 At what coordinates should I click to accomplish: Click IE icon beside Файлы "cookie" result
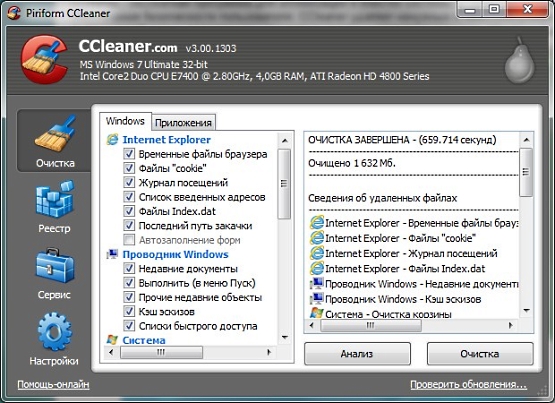317,238
